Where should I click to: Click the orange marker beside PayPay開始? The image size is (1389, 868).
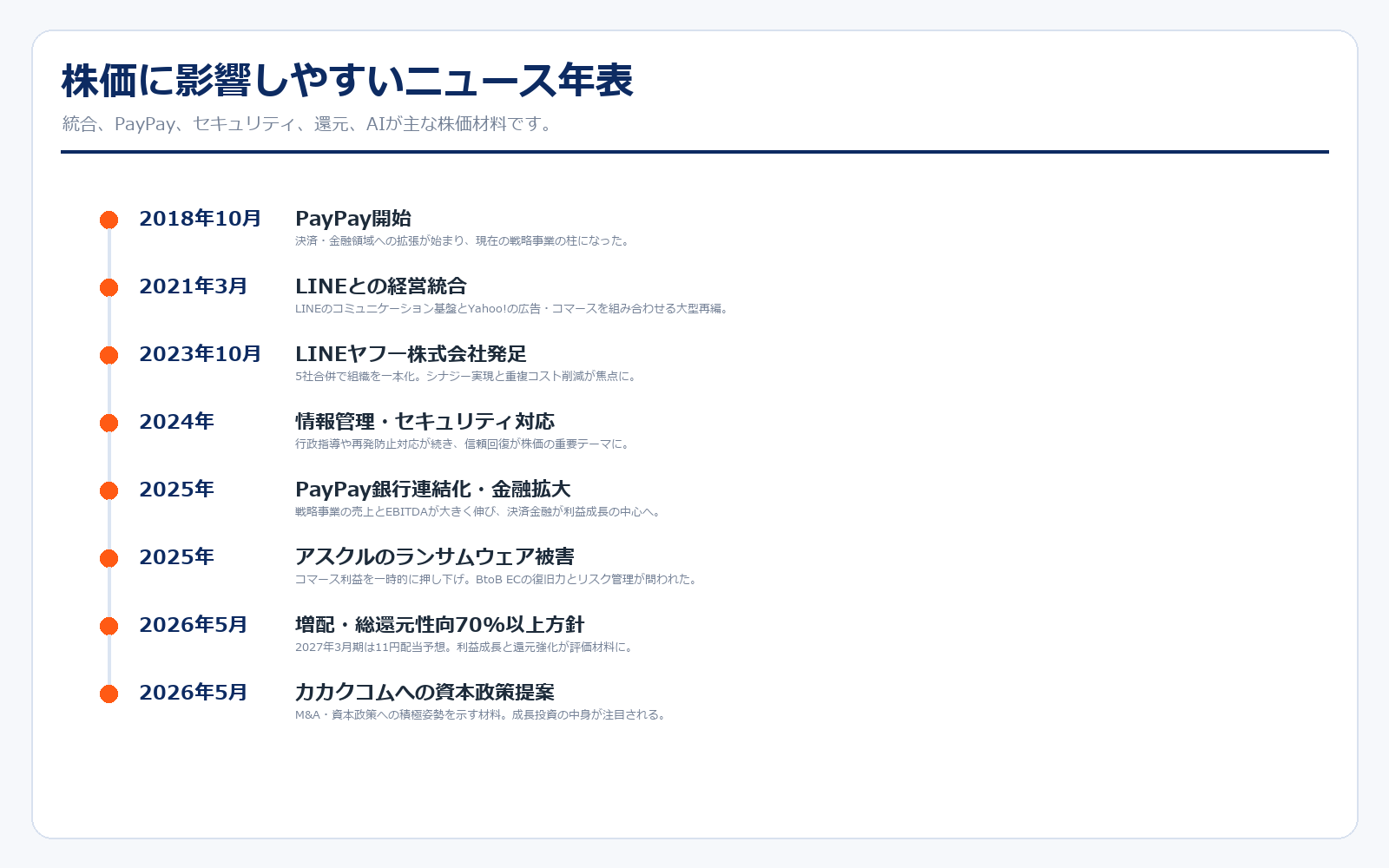109,220
